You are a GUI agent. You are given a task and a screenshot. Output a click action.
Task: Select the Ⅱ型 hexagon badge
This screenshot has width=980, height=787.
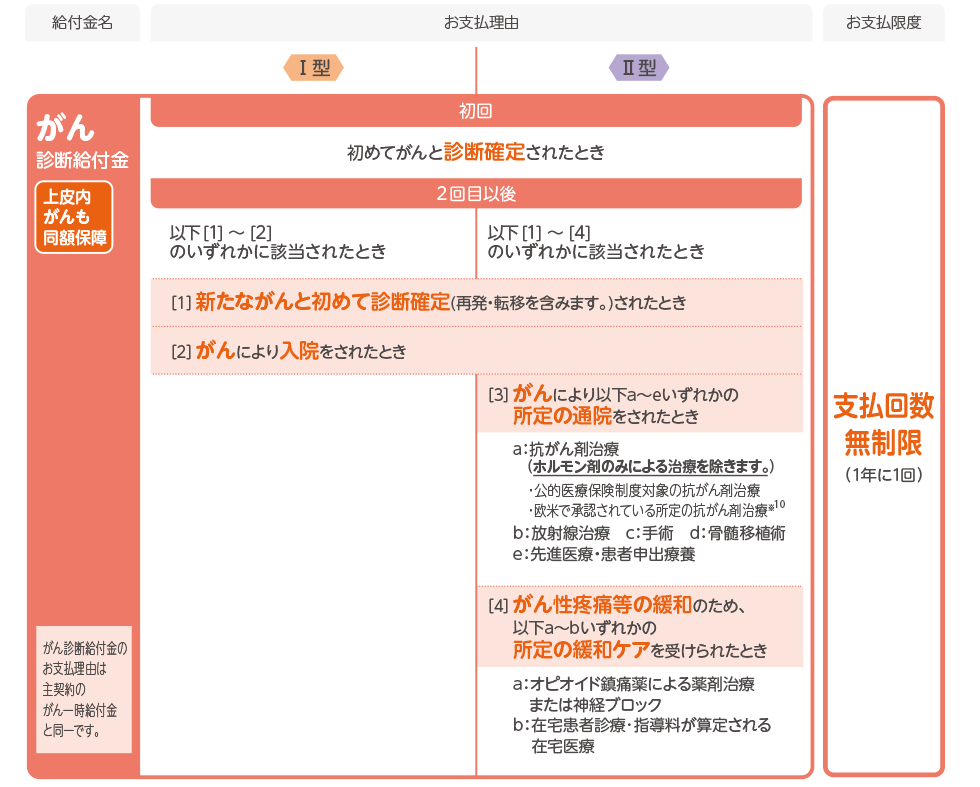click(x=639, y=68)
